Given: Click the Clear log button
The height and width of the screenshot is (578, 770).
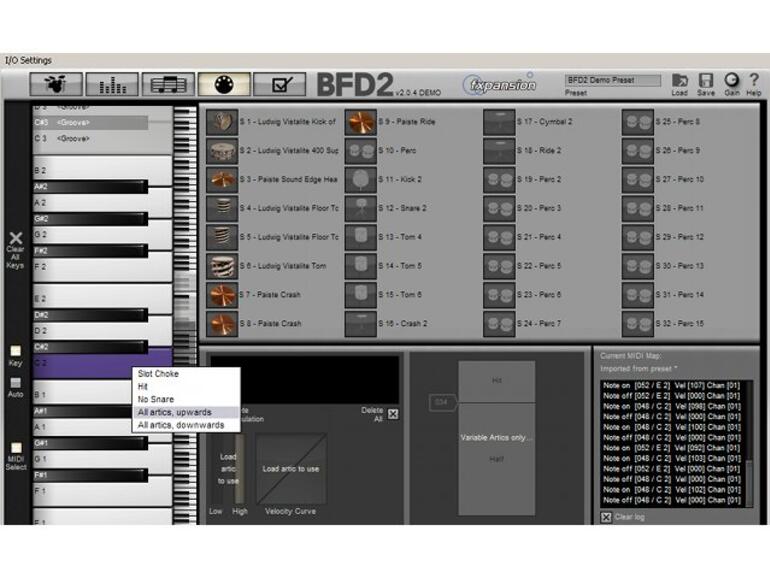Looking at the screenshot, I should click(x=606, y=516).
